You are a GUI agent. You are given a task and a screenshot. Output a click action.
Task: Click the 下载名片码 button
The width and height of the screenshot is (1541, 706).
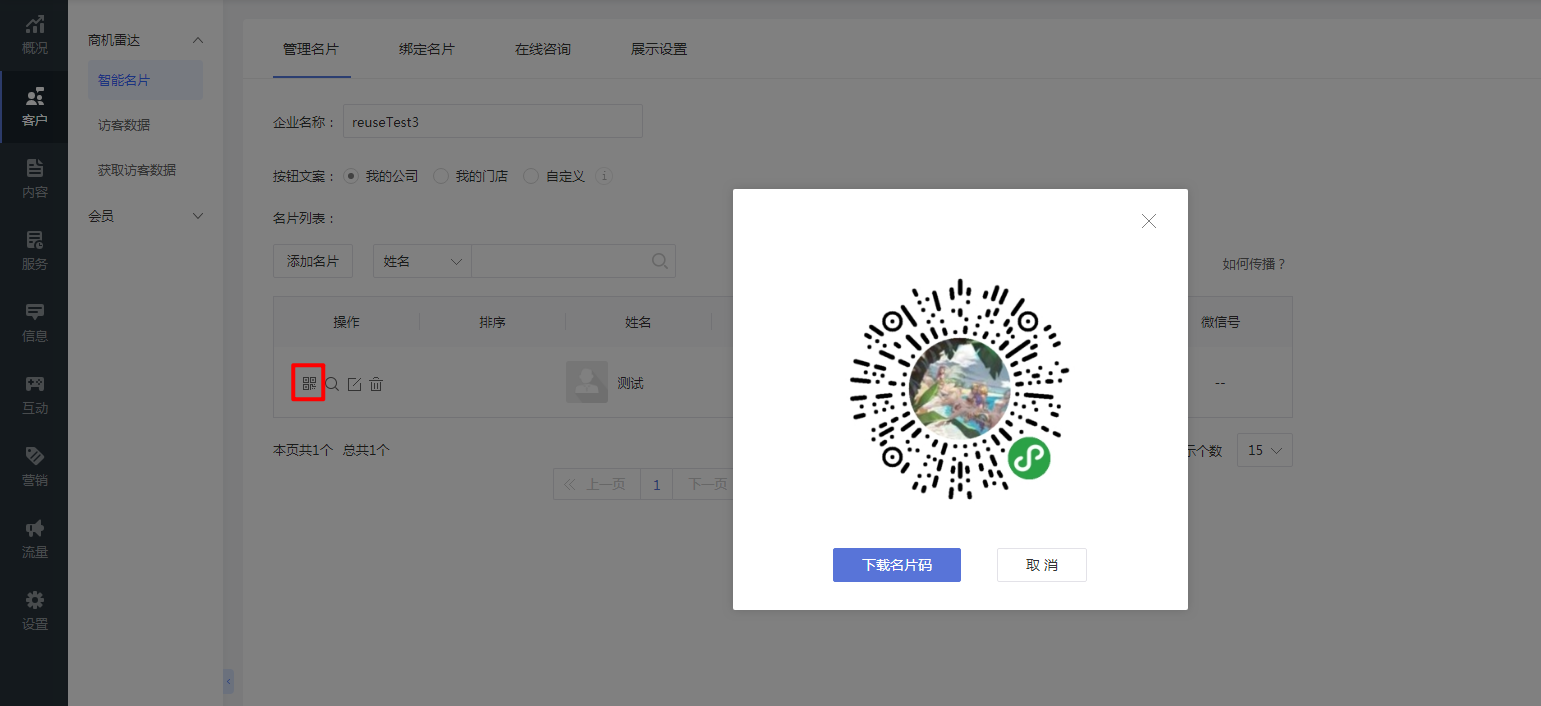pos(897,565)
